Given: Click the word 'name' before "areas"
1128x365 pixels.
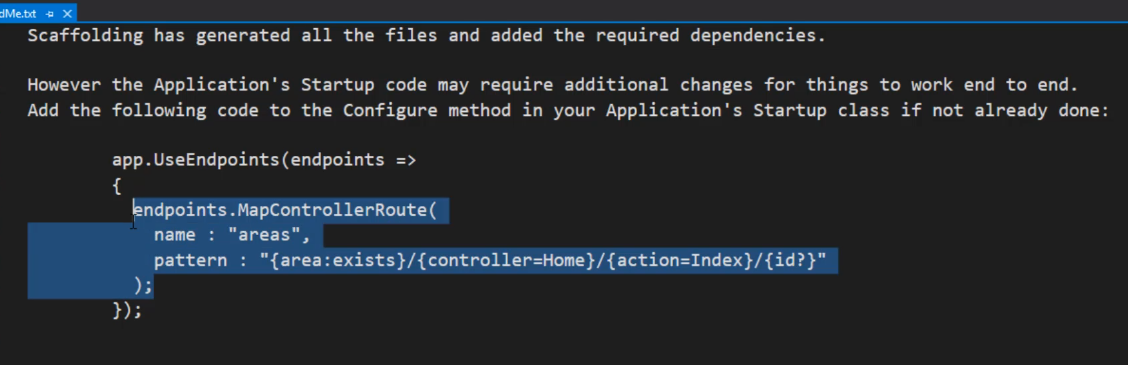Looking at the screenshot, I should click(175, 235).
